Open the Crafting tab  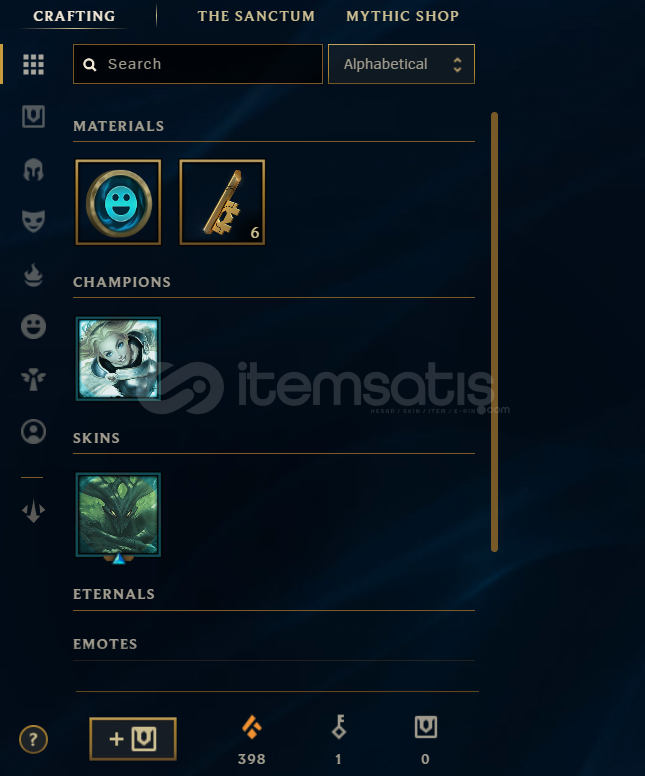click(x=74, y=16)
